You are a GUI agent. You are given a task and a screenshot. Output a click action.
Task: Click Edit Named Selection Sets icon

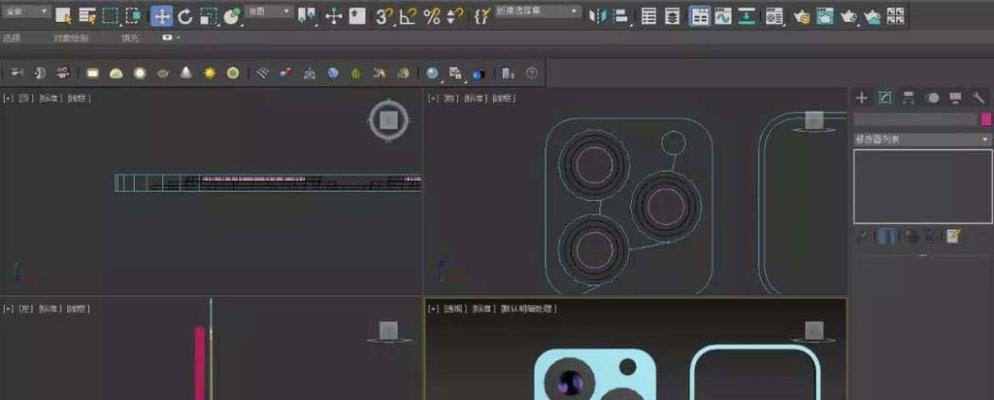point(482,16)
